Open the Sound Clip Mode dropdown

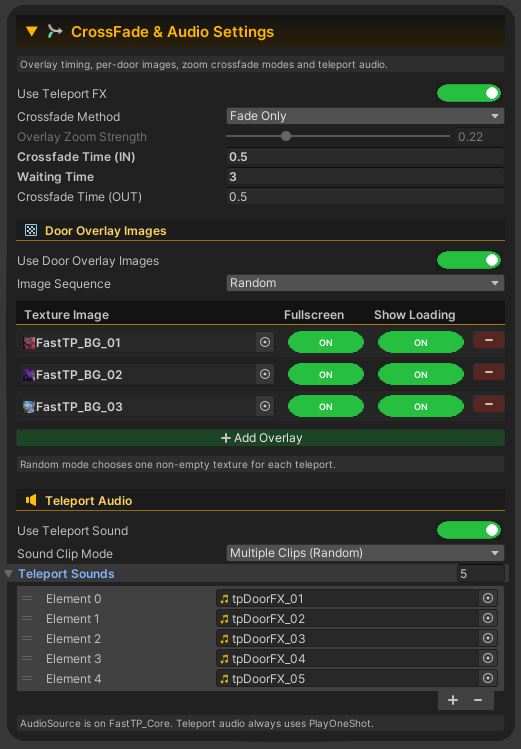pyautogui.click(x=365, y=553)
